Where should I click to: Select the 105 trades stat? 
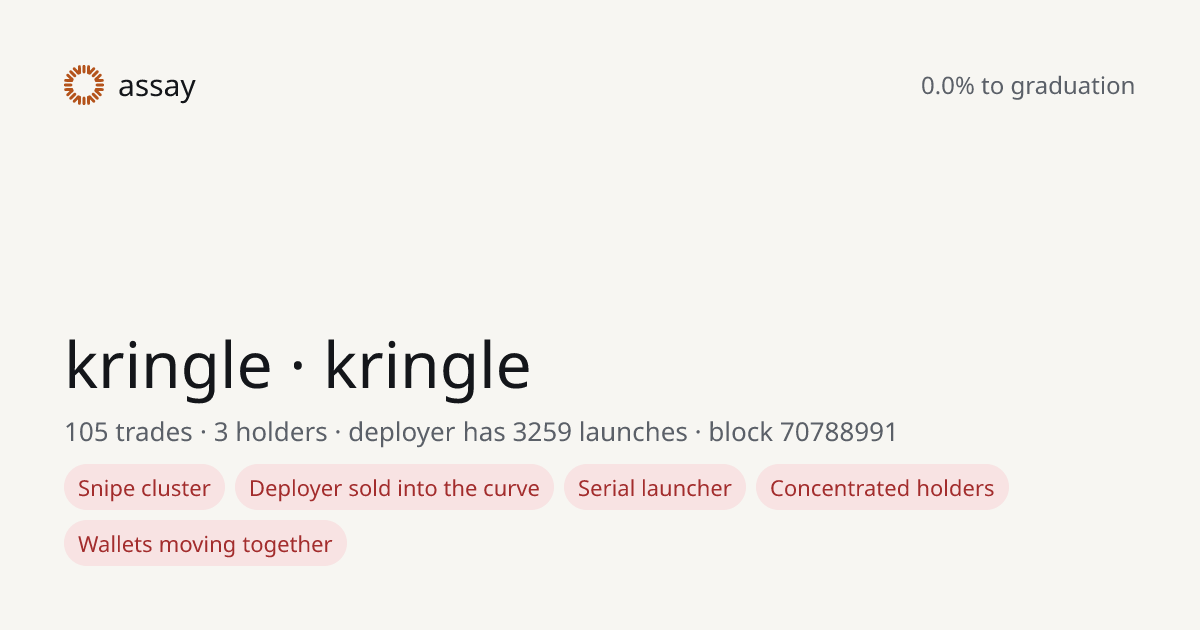click(x=128, y=432)
